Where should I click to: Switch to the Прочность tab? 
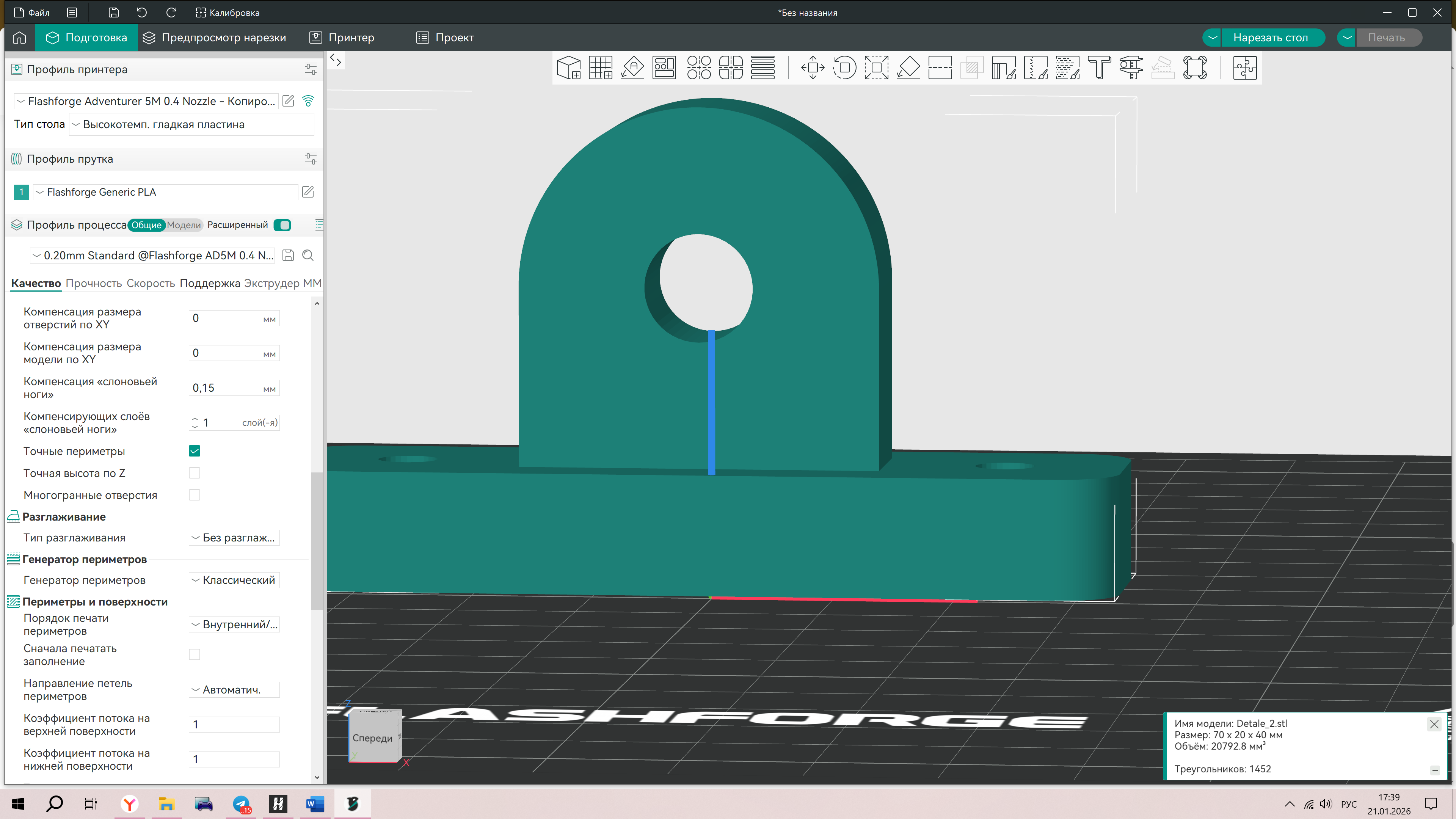click(93, 283)
